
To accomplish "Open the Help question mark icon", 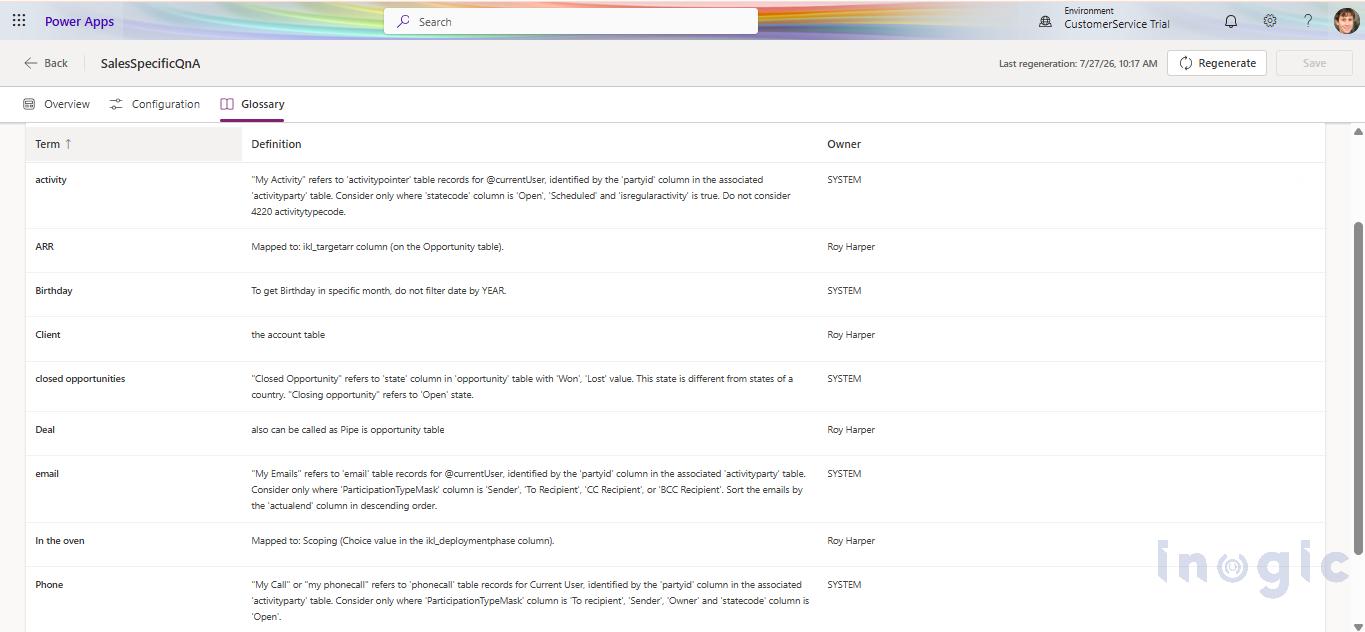I will 1308,21.
